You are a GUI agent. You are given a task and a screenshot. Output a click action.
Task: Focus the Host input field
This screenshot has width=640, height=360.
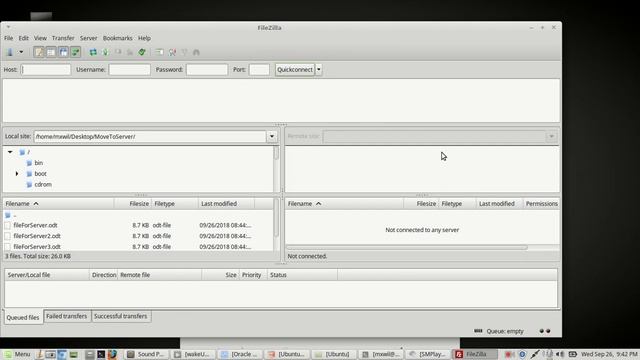[x=46, y=70]
